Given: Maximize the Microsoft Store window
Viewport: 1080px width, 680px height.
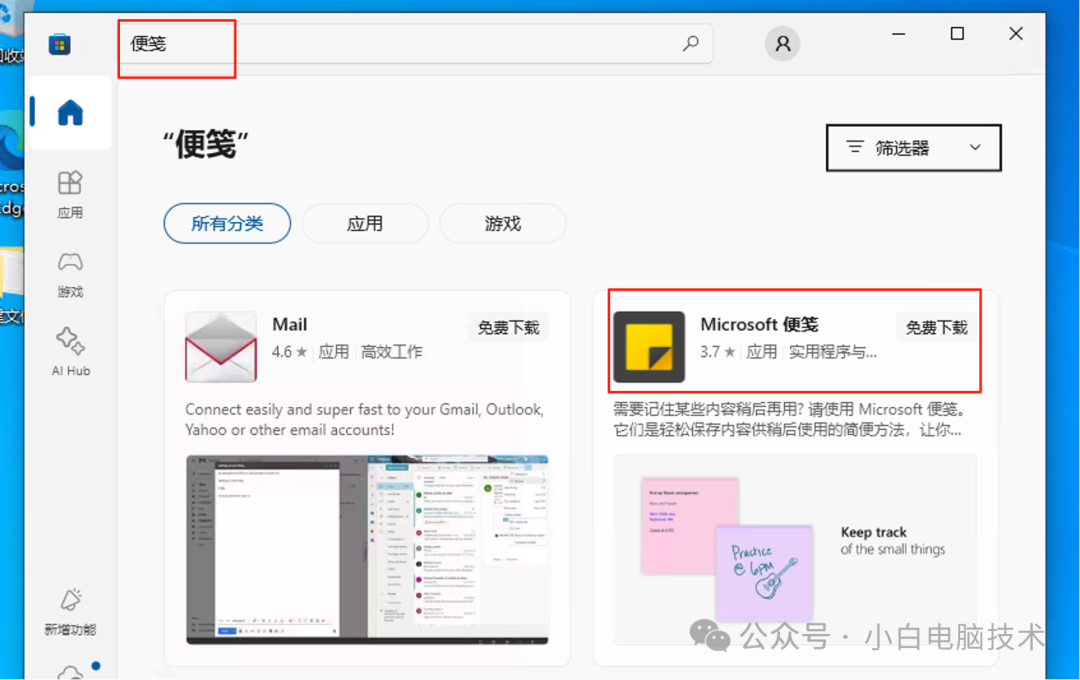Looking at the screenshot, I should [957, 34].
